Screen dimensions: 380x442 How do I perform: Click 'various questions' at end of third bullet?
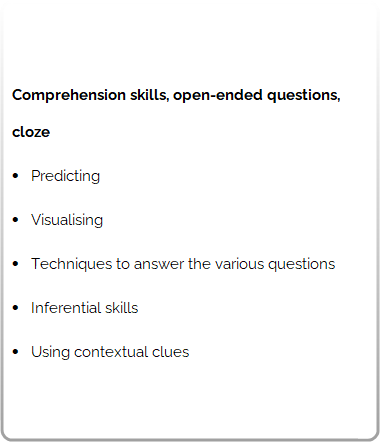pos(275,264)
